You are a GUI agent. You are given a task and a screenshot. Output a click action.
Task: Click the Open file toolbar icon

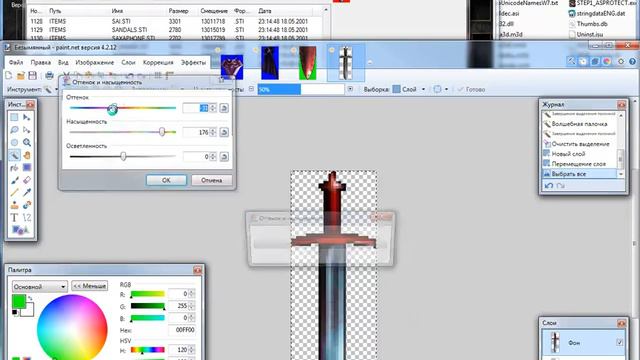(x=20, y=75)
